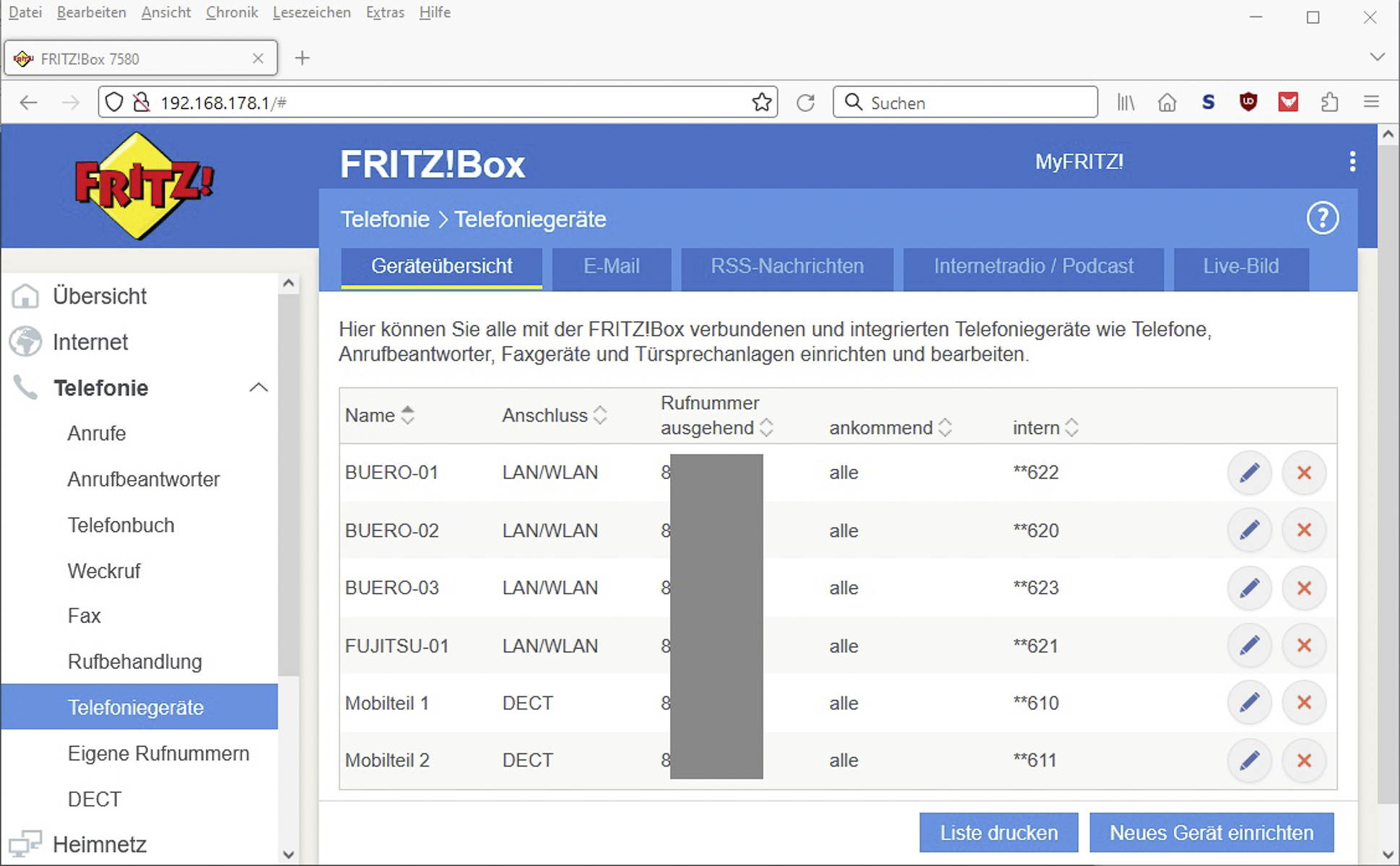
Task: Click Neues Gerät einrichten button
Action: click(x=1212, y=833)
